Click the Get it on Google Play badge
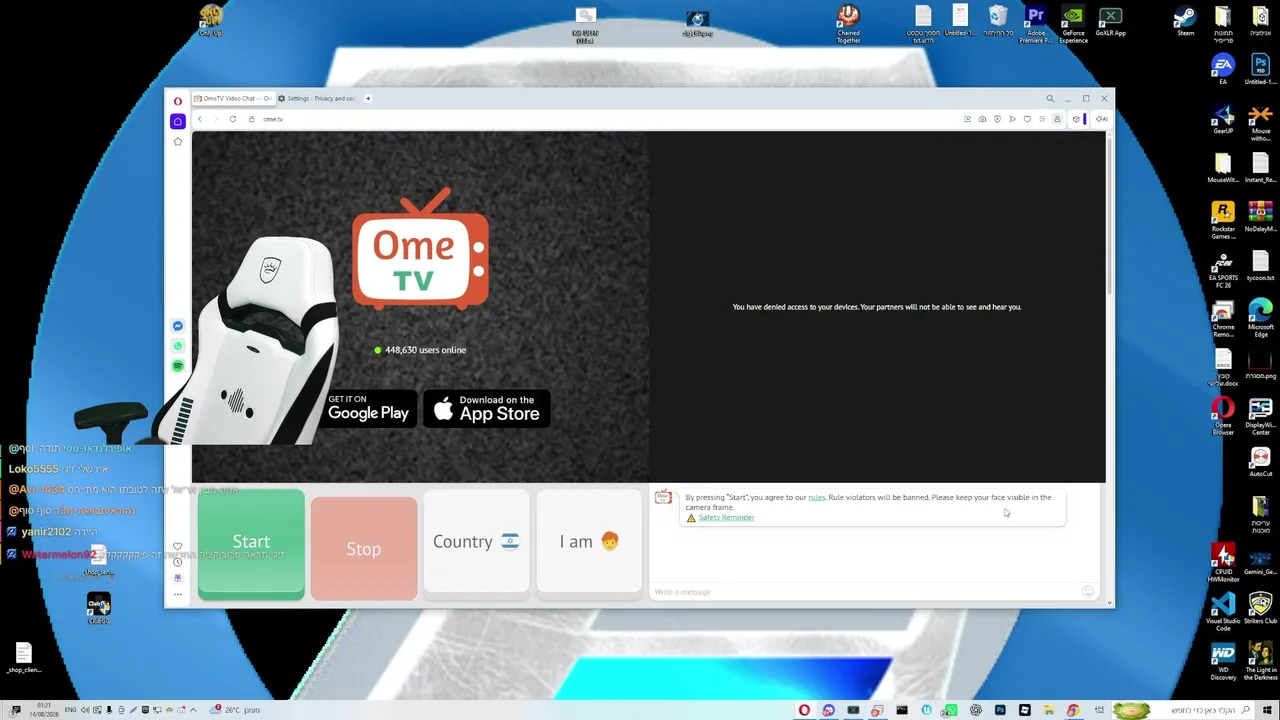1280x720 pixels. tap(368, 409)
